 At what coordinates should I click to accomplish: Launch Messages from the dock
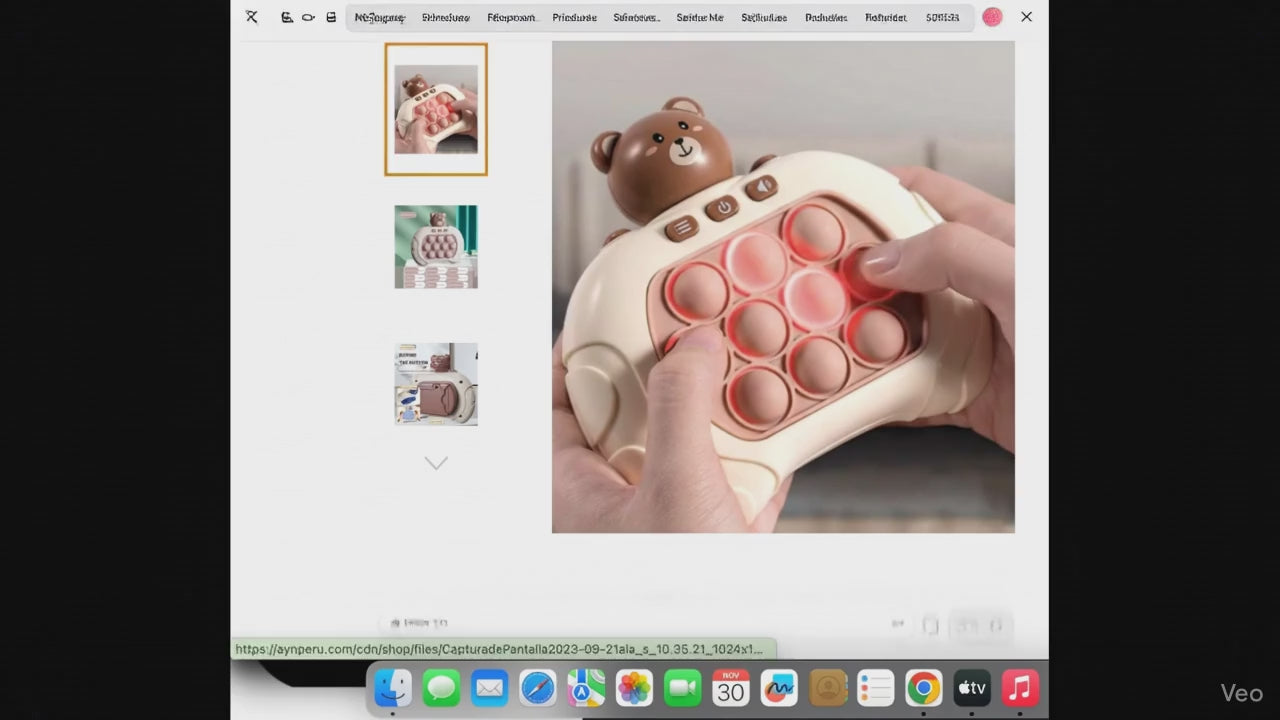[x=441, y=688]
